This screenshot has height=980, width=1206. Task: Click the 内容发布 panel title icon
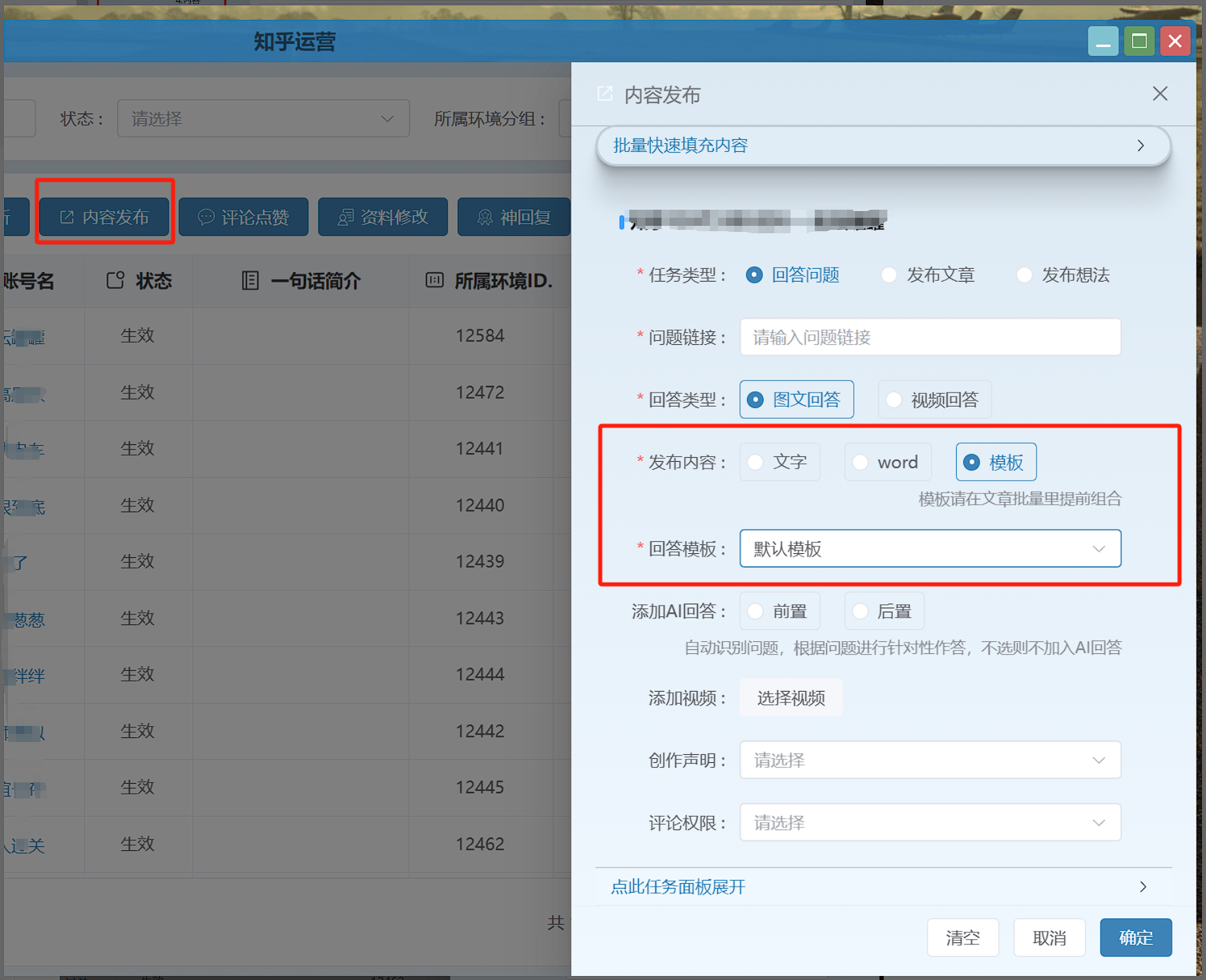[x=605, y=93]
